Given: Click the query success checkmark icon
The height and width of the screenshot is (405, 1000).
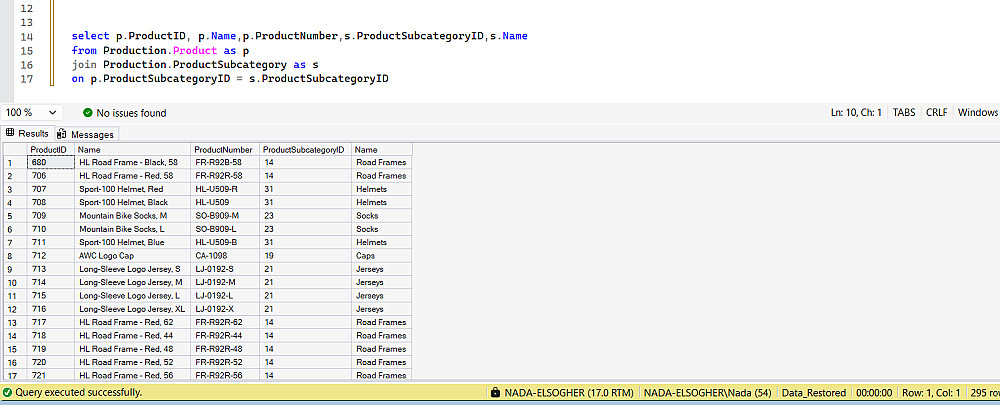Looking at the screenshot, I should point(7,393).
